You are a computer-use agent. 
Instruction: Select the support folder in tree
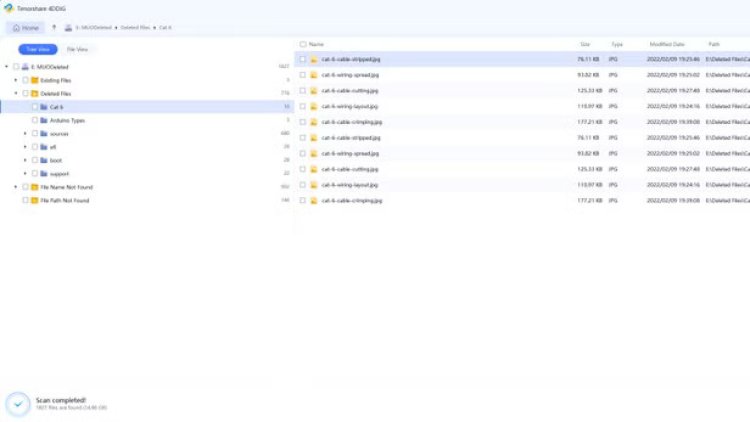(59, 173)
